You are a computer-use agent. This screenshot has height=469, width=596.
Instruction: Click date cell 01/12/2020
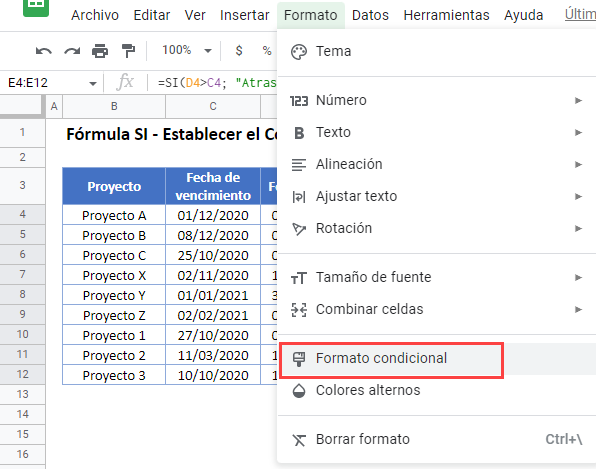pos(213,215)
